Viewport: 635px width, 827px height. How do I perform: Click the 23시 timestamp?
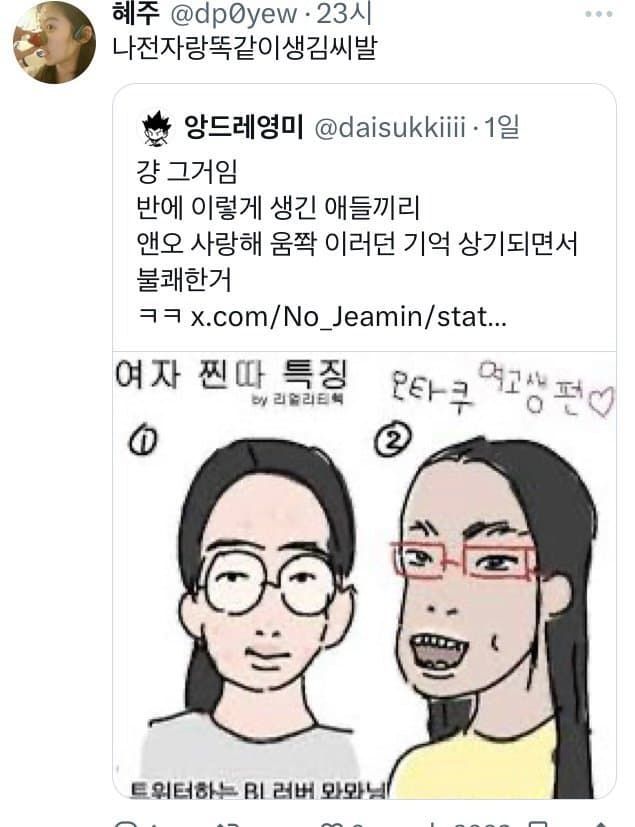(344, 14)
